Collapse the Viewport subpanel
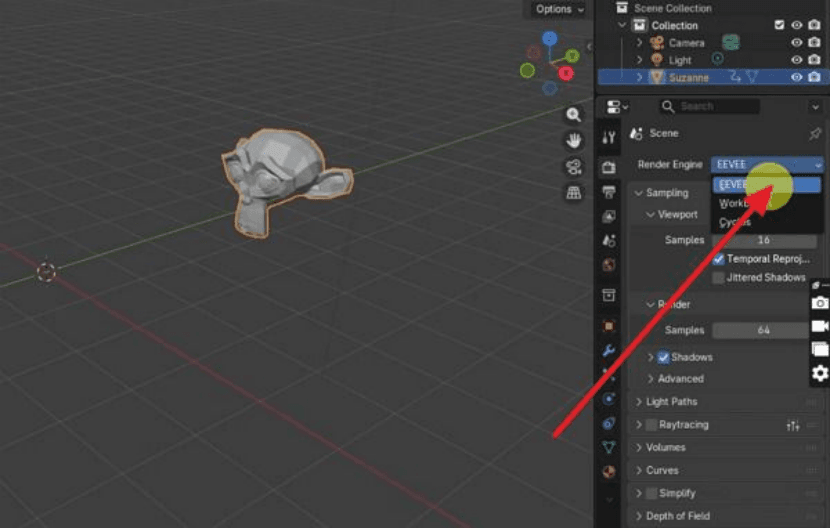Image resolution: width=830 pixels, height=529 pixels. point(650,215)
